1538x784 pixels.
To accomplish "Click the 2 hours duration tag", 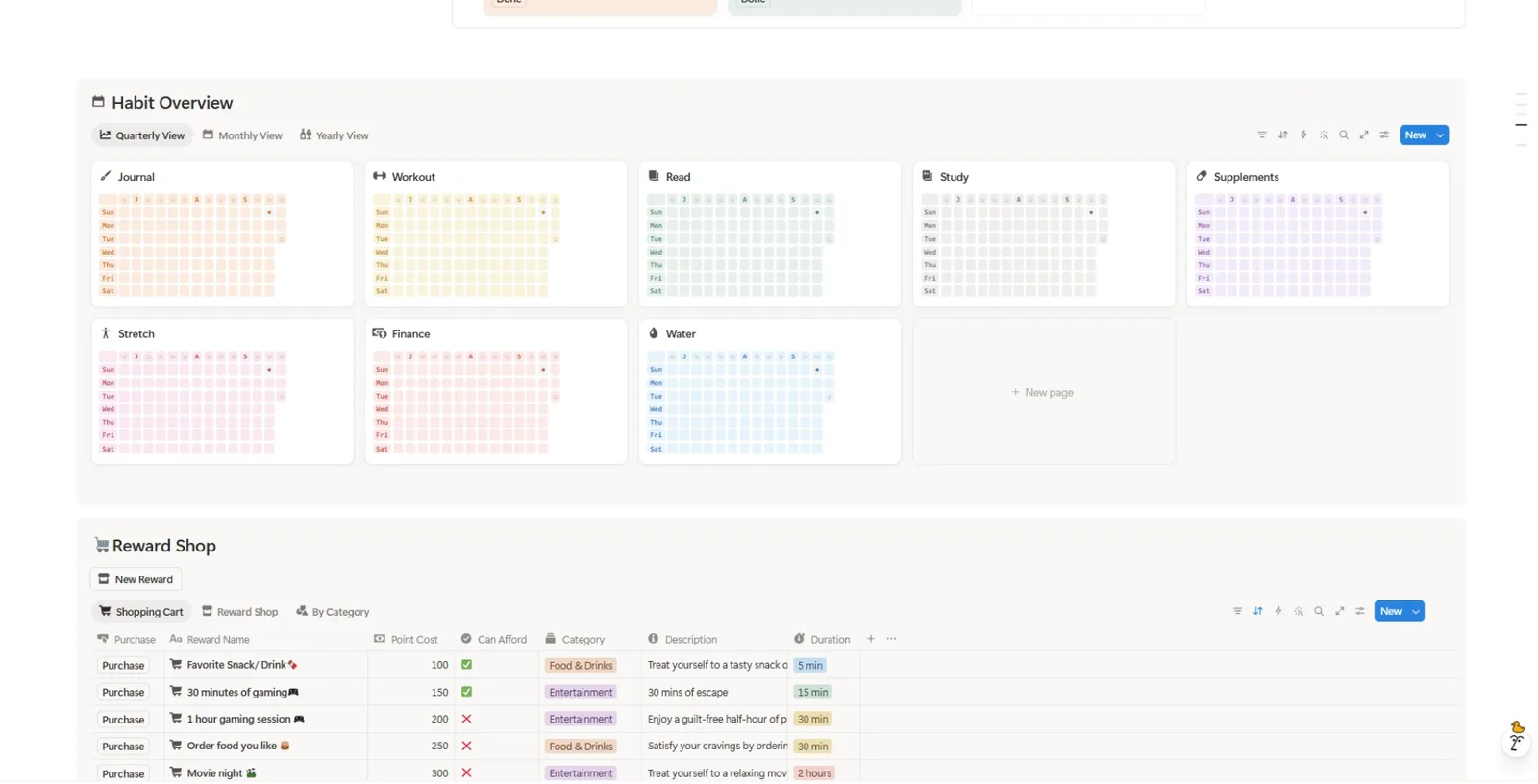I will [x=814, y=772].
